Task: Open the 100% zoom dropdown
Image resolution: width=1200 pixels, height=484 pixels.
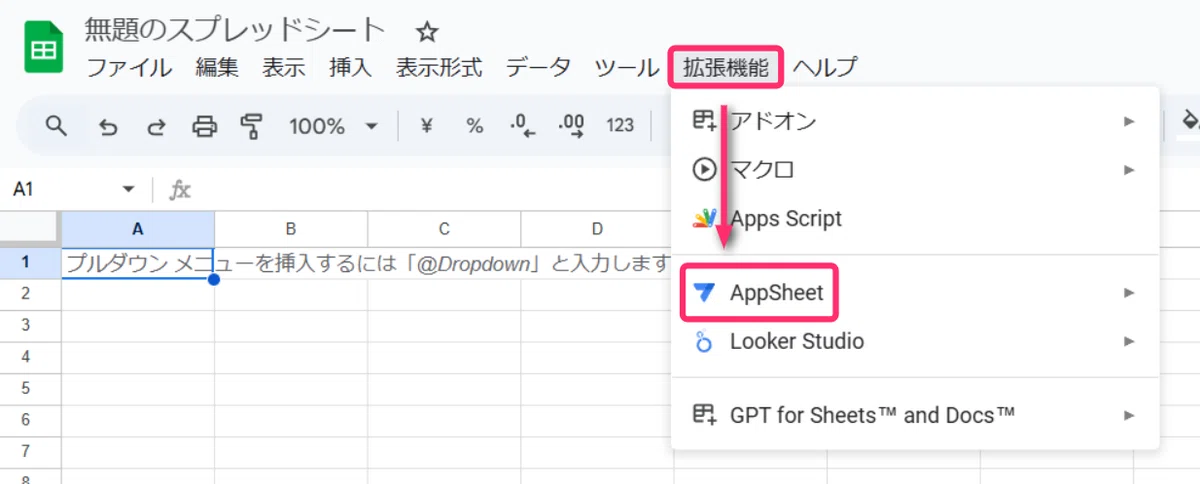Action: [333, 126]
